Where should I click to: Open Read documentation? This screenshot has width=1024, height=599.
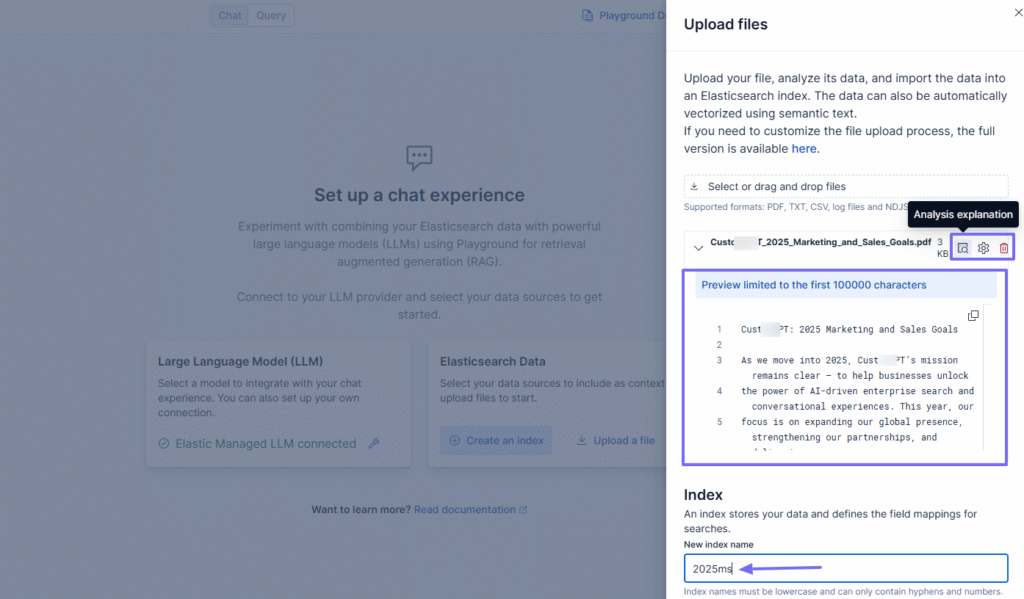tap(464, 509)
